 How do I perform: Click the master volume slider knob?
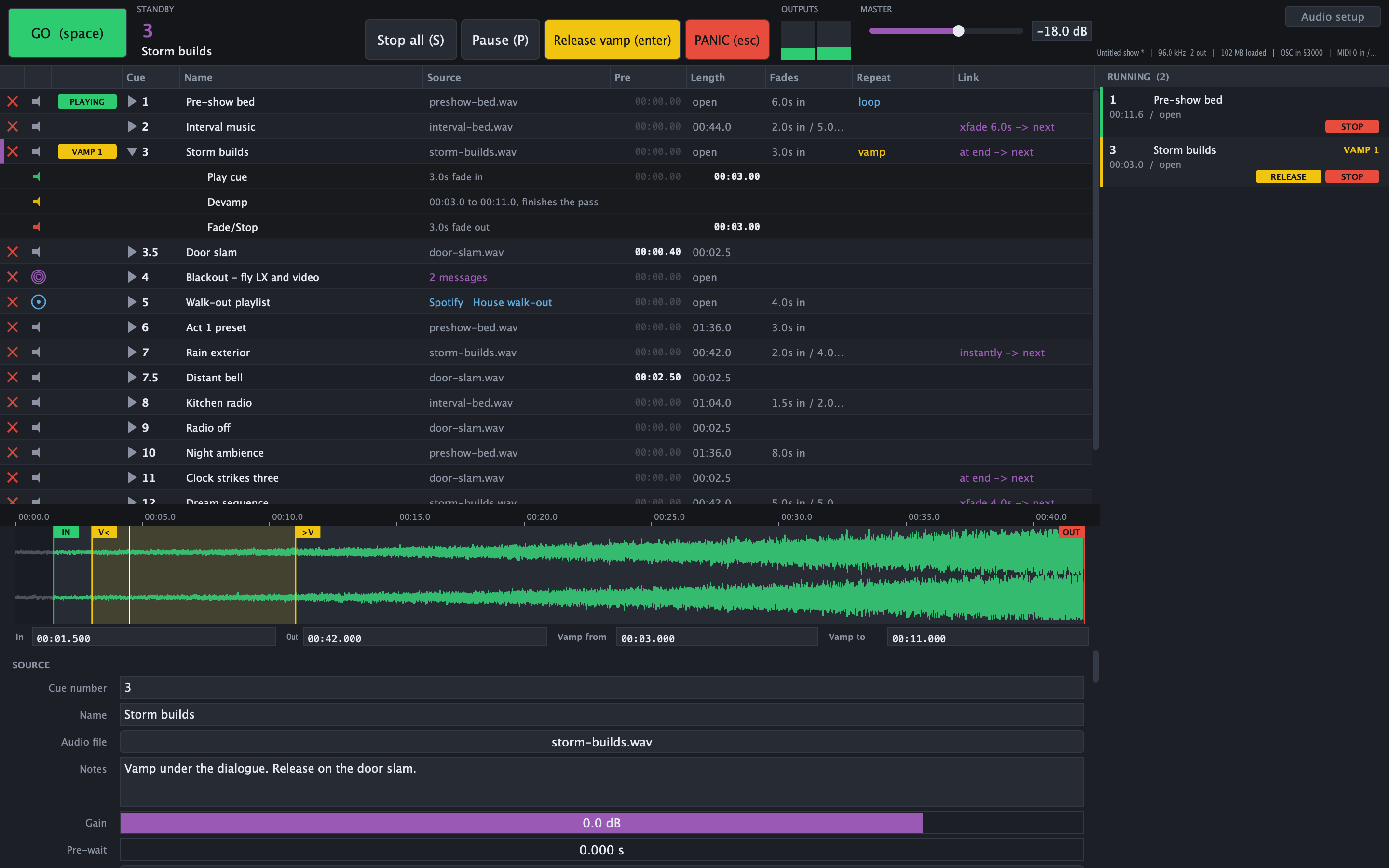[958, 31]
